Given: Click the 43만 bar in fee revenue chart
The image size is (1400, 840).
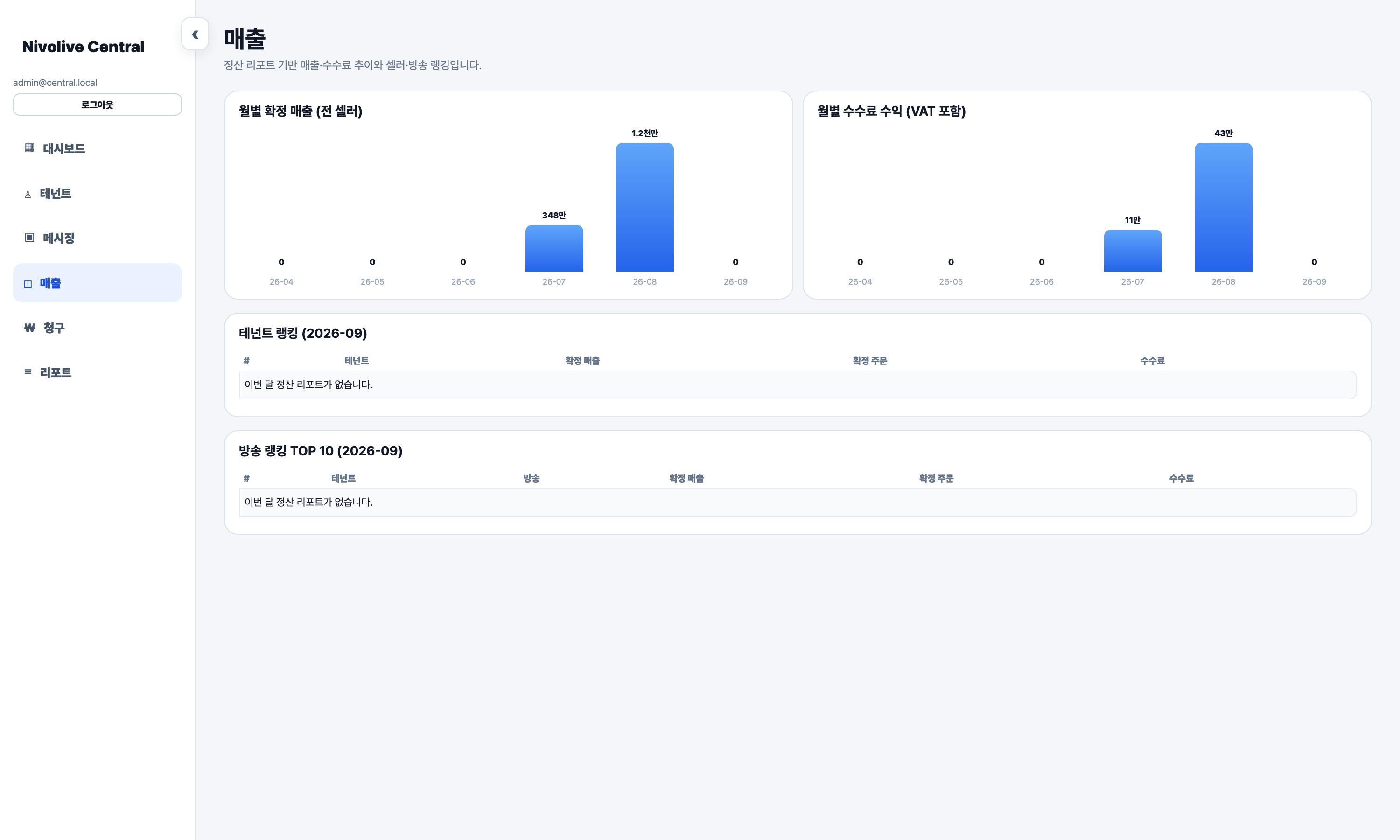Looking at the screenshot, I should pos(1223,207).
